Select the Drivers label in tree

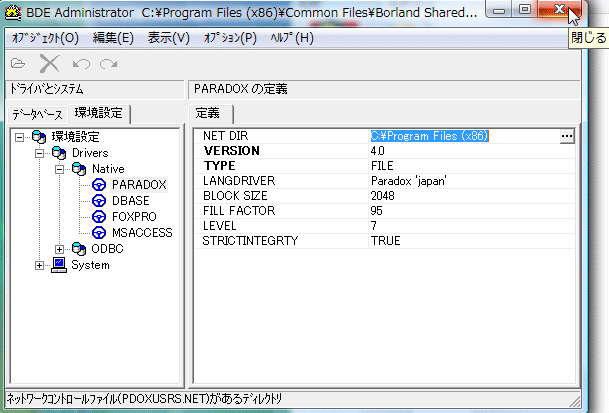(x=90, y=153)
